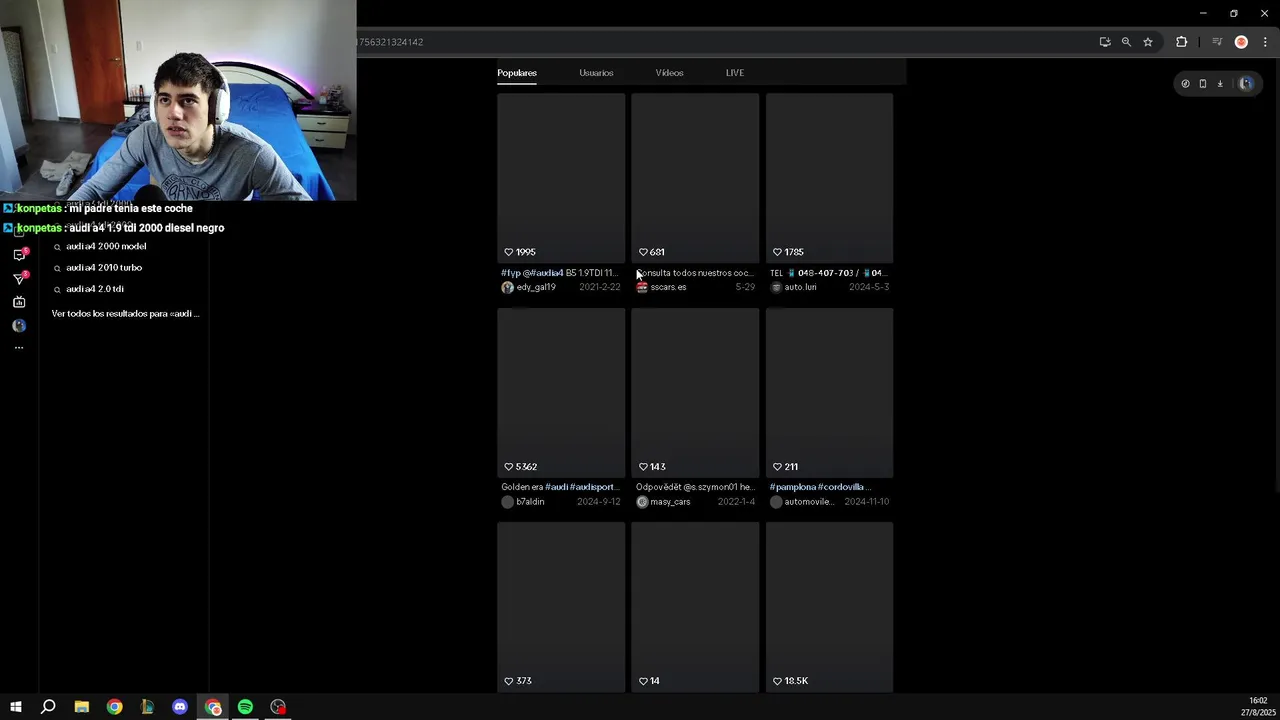Select suggestion 'audi a4 2010 turbo'
Viewport: 1280px width, 720px height.
click(104, 268)
